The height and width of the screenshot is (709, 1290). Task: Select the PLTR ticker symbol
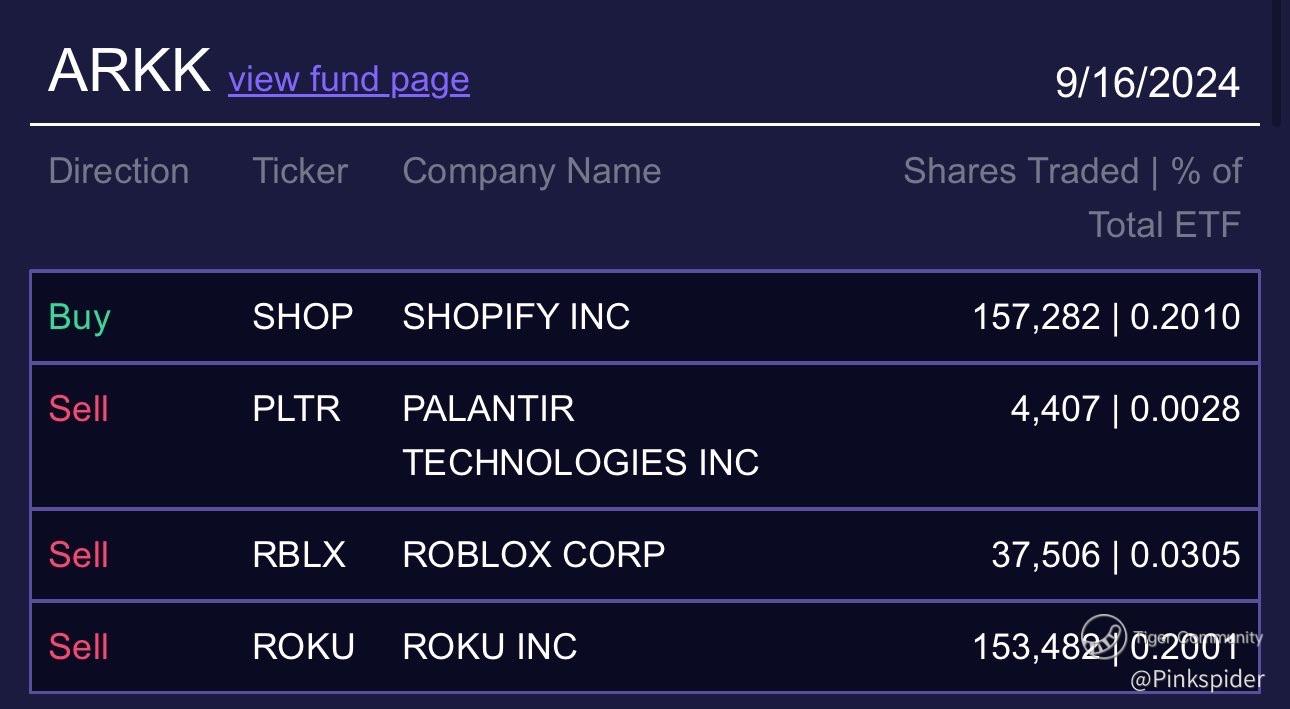(296, 409)
